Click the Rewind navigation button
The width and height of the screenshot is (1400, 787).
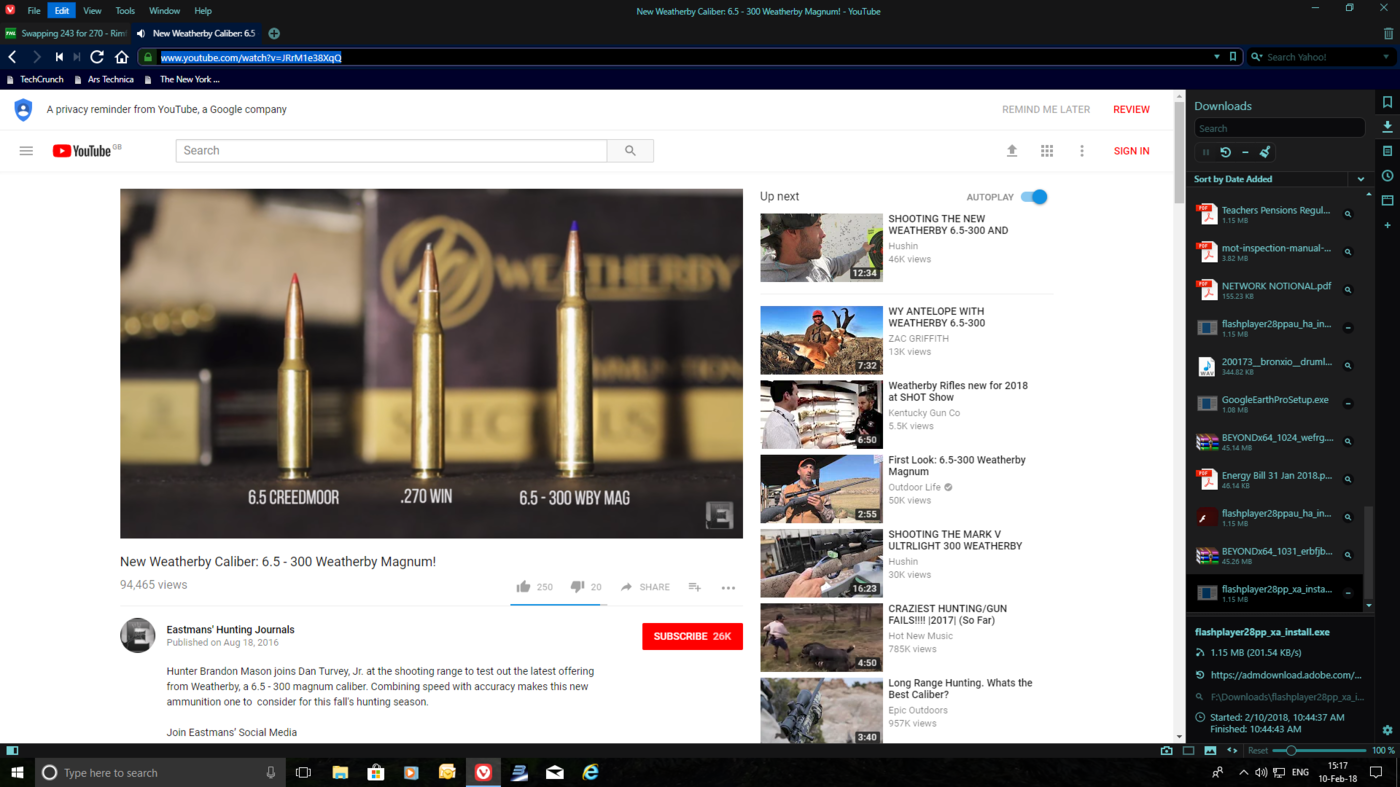pyautogui.click(x=59, y=57)
